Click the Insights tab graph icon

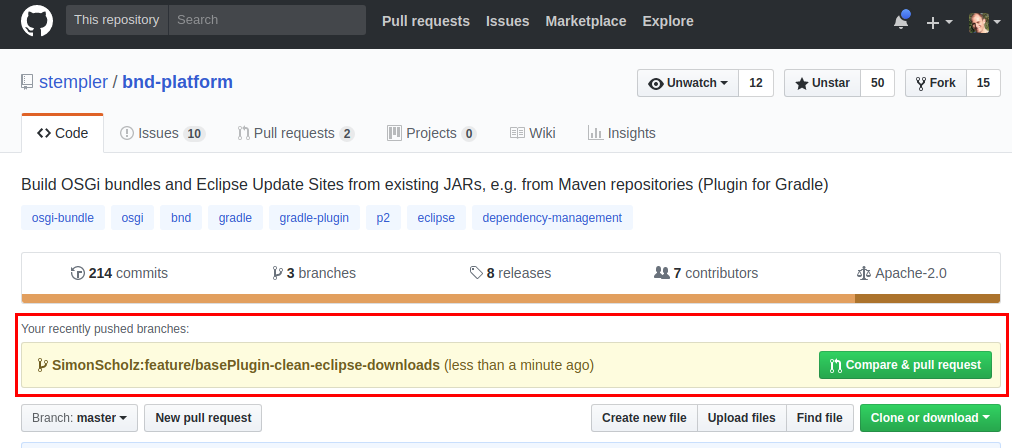pos(595,133)
